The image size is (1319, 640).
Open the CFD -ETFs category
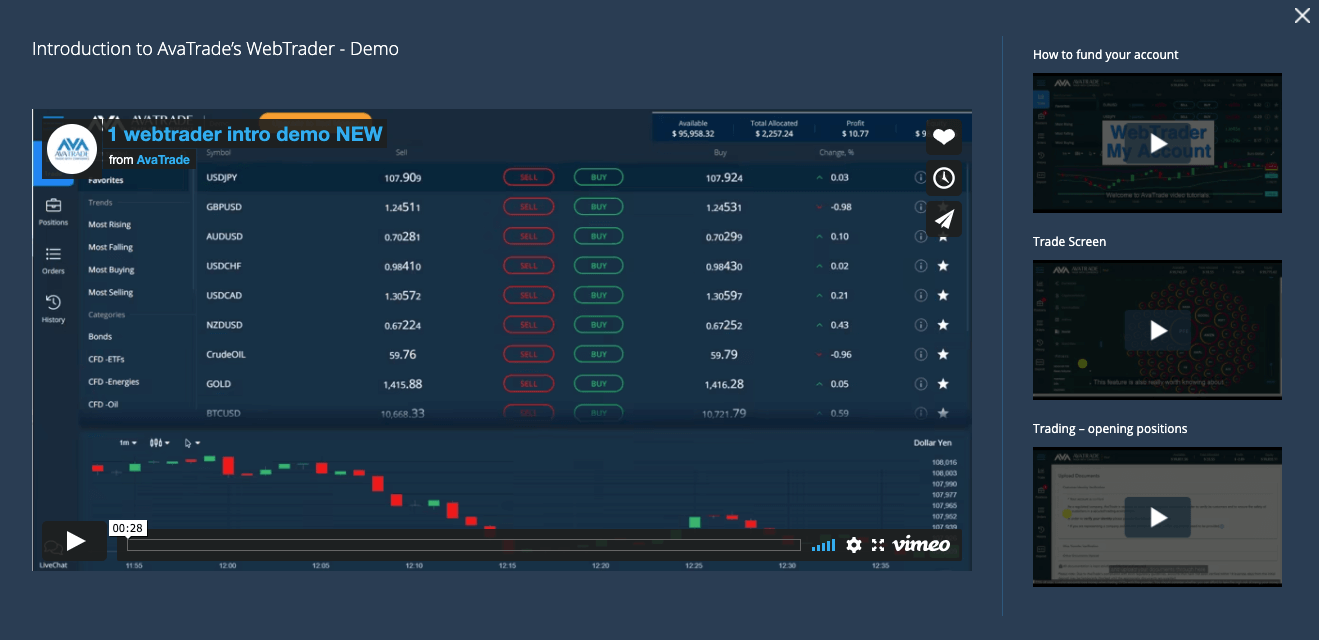point(106,359)
